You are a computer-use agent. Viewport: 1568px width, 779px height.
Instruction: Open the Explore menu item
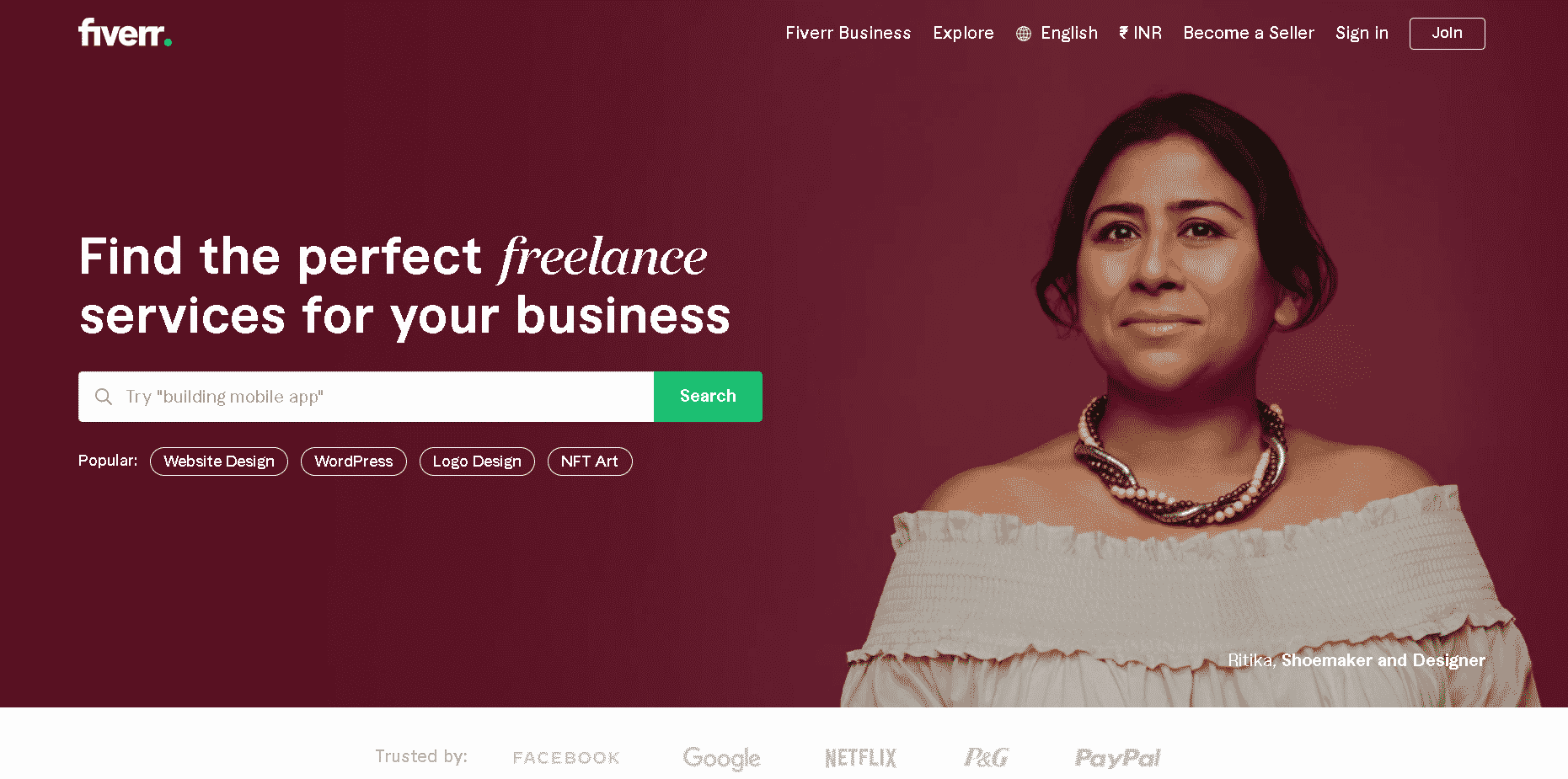pos(963,33)
